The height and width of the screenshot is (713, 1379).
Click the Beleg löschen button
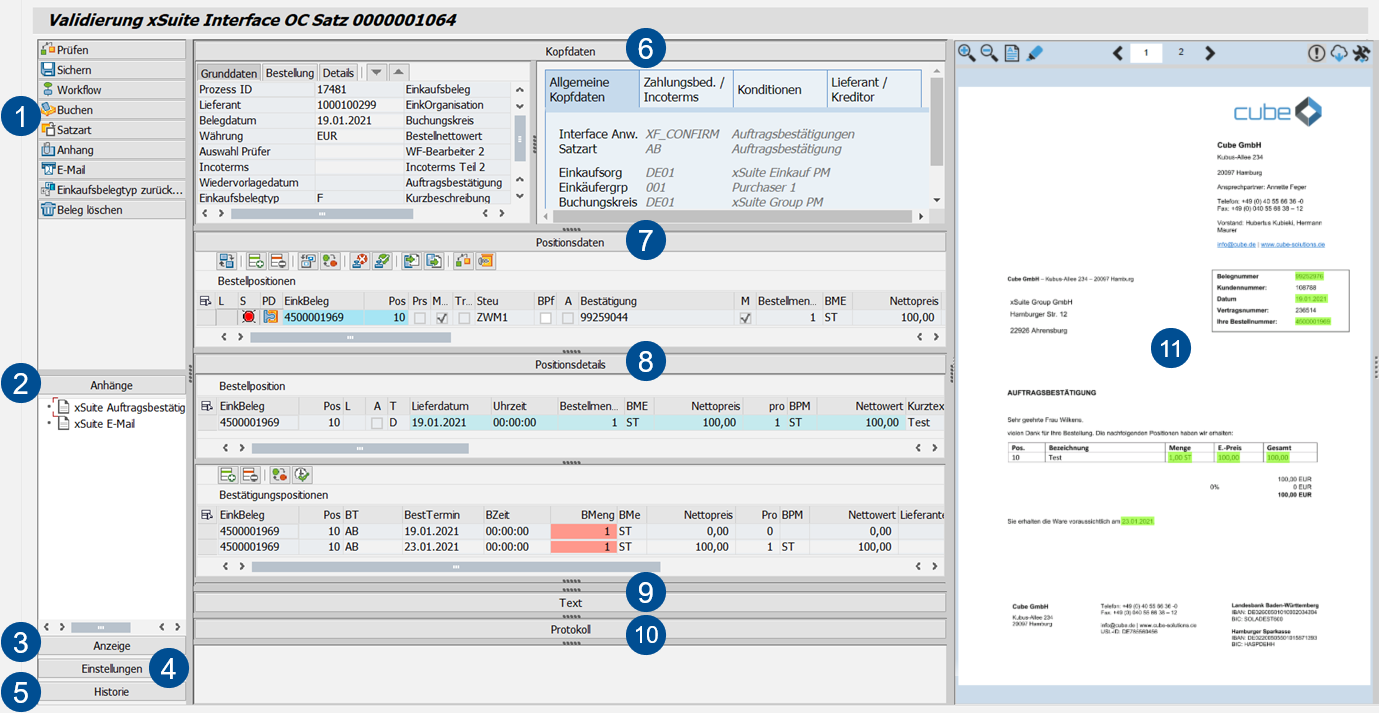coord(112,210)
